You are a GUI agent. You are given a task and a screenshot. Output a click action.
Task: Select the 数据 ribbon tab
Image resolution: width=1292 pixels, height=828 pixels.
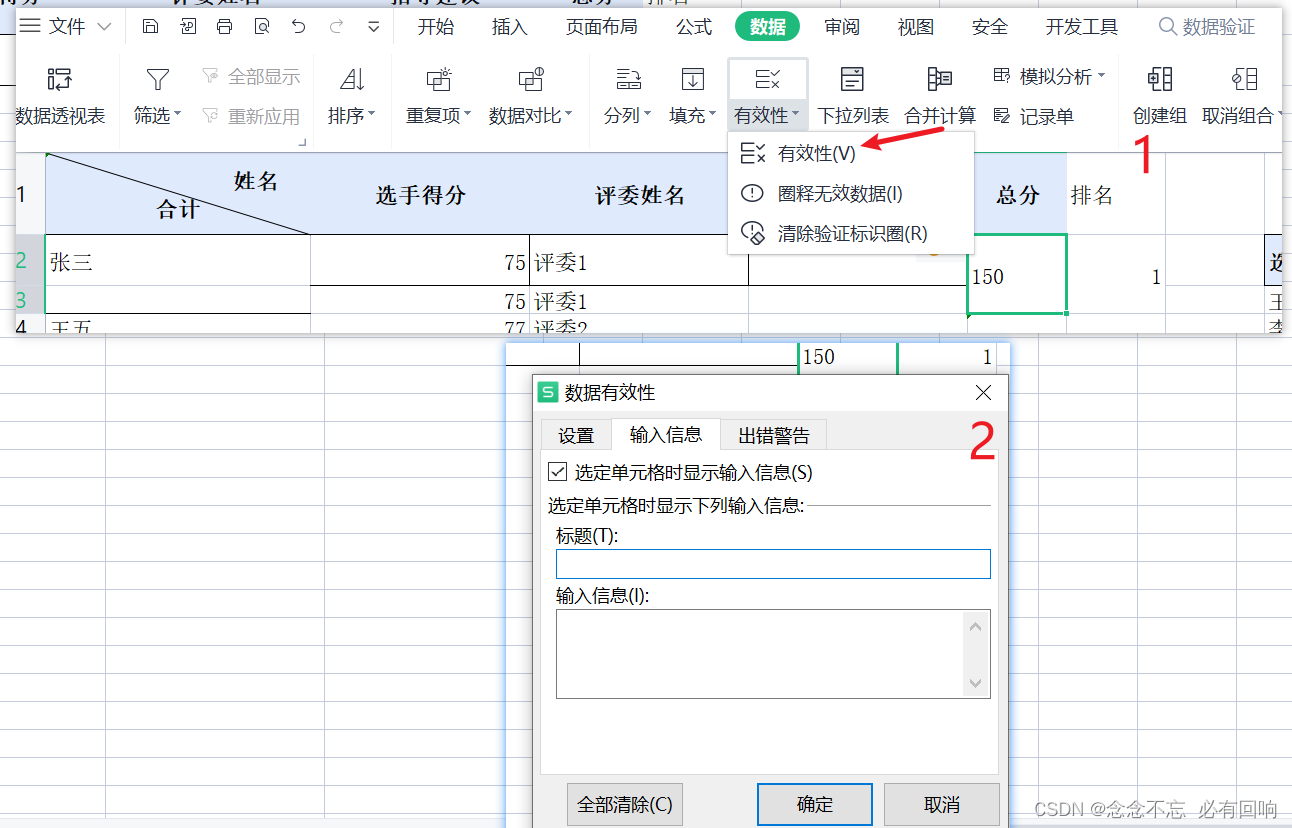pyautogui.click(x=767, y=27)
